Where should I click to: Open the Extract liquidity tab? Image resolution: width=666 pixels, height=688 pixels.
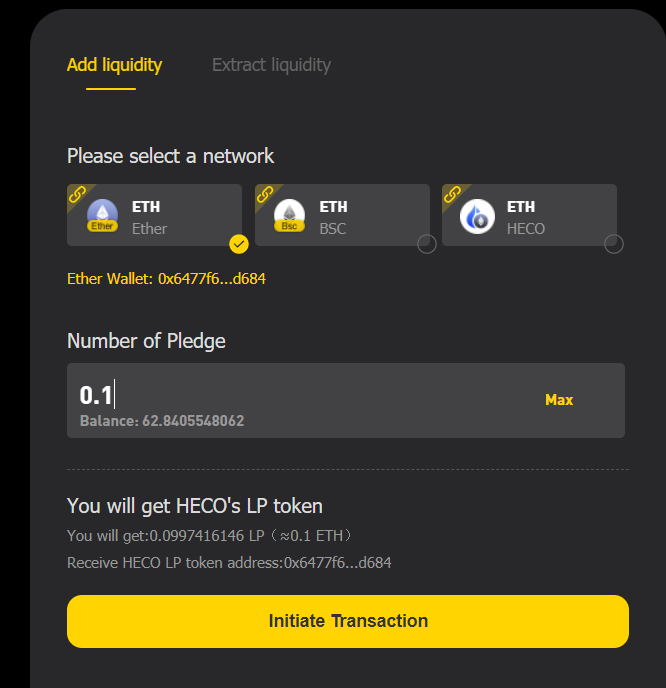(271, 65)
